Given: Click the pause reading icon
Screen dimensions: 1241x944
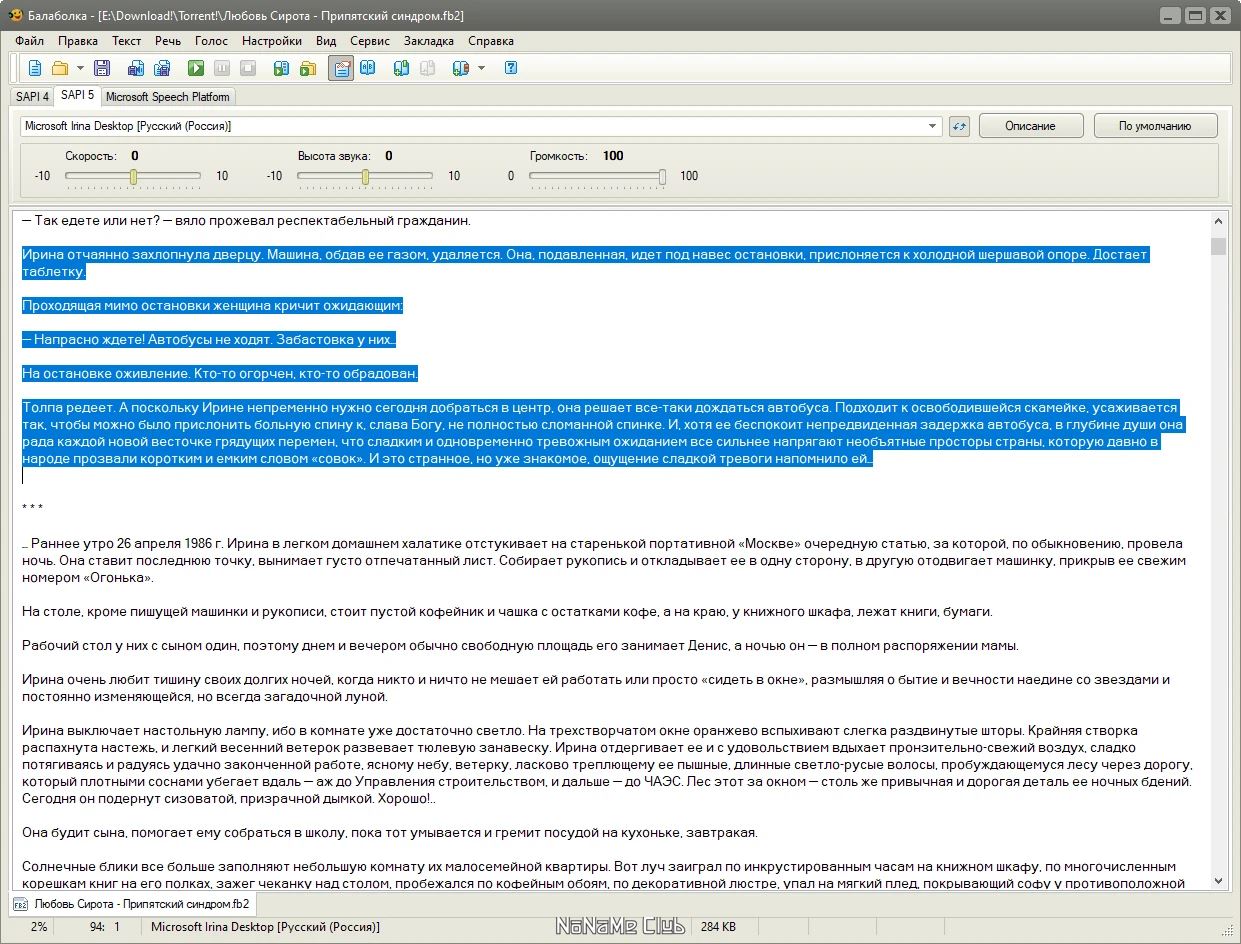Looking at the screenshot, I should 222,68.
